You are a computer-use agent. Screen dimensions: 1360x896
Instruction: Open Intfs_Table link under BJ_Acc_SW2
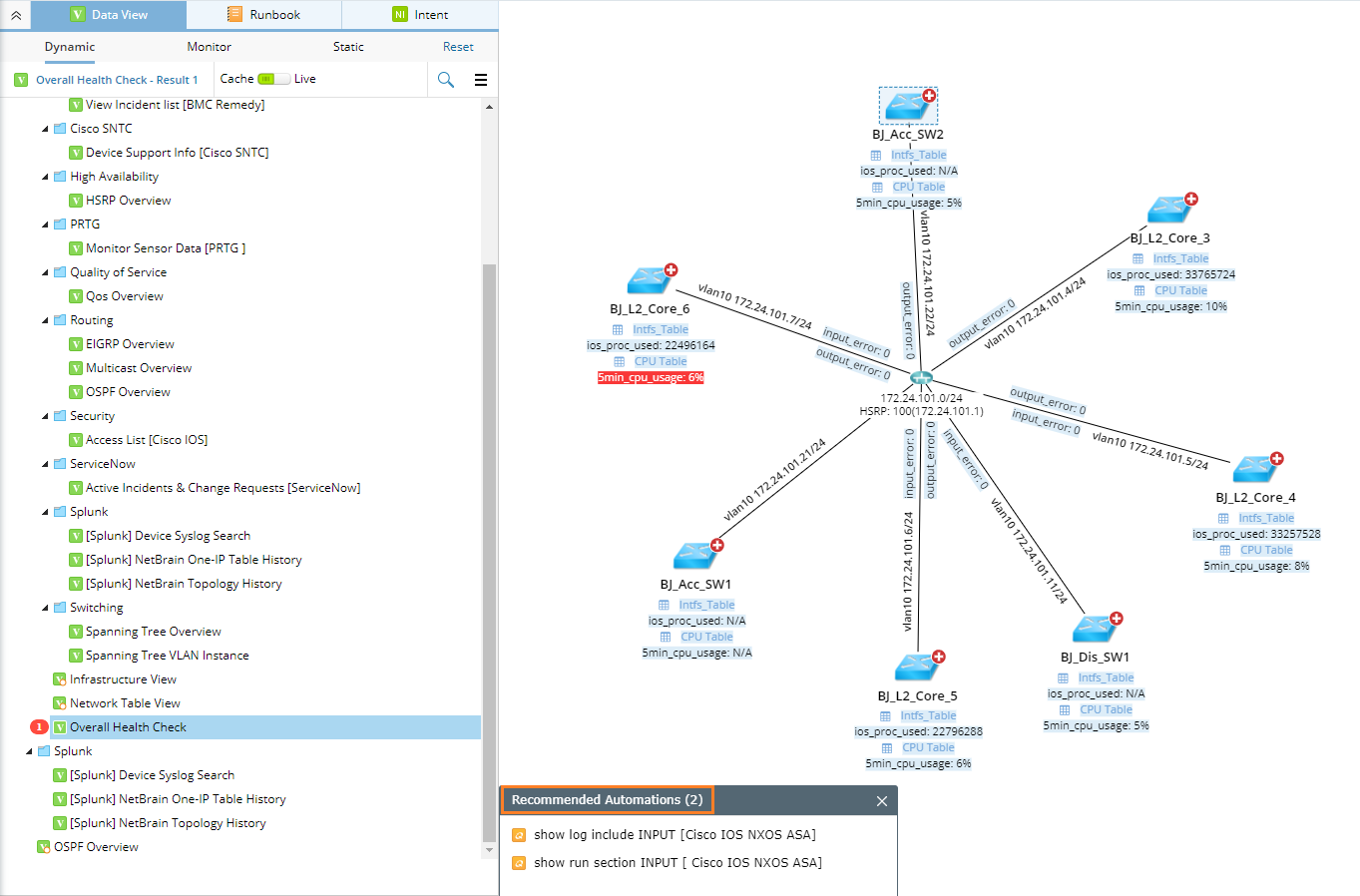(919, 156)
